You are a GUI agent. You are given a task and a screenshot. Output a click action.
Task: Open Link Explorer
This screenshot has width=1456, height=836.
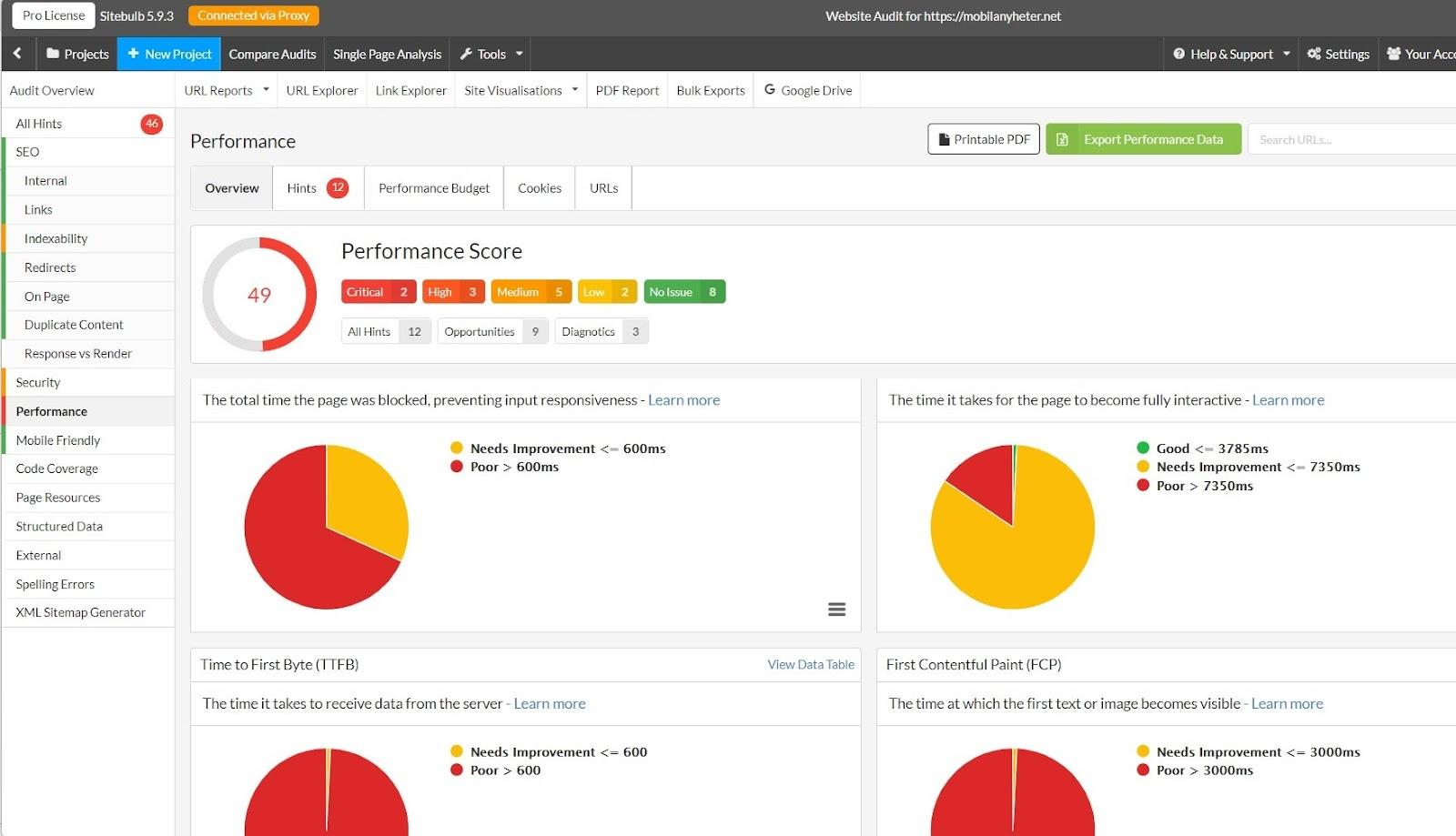(410, 90)
